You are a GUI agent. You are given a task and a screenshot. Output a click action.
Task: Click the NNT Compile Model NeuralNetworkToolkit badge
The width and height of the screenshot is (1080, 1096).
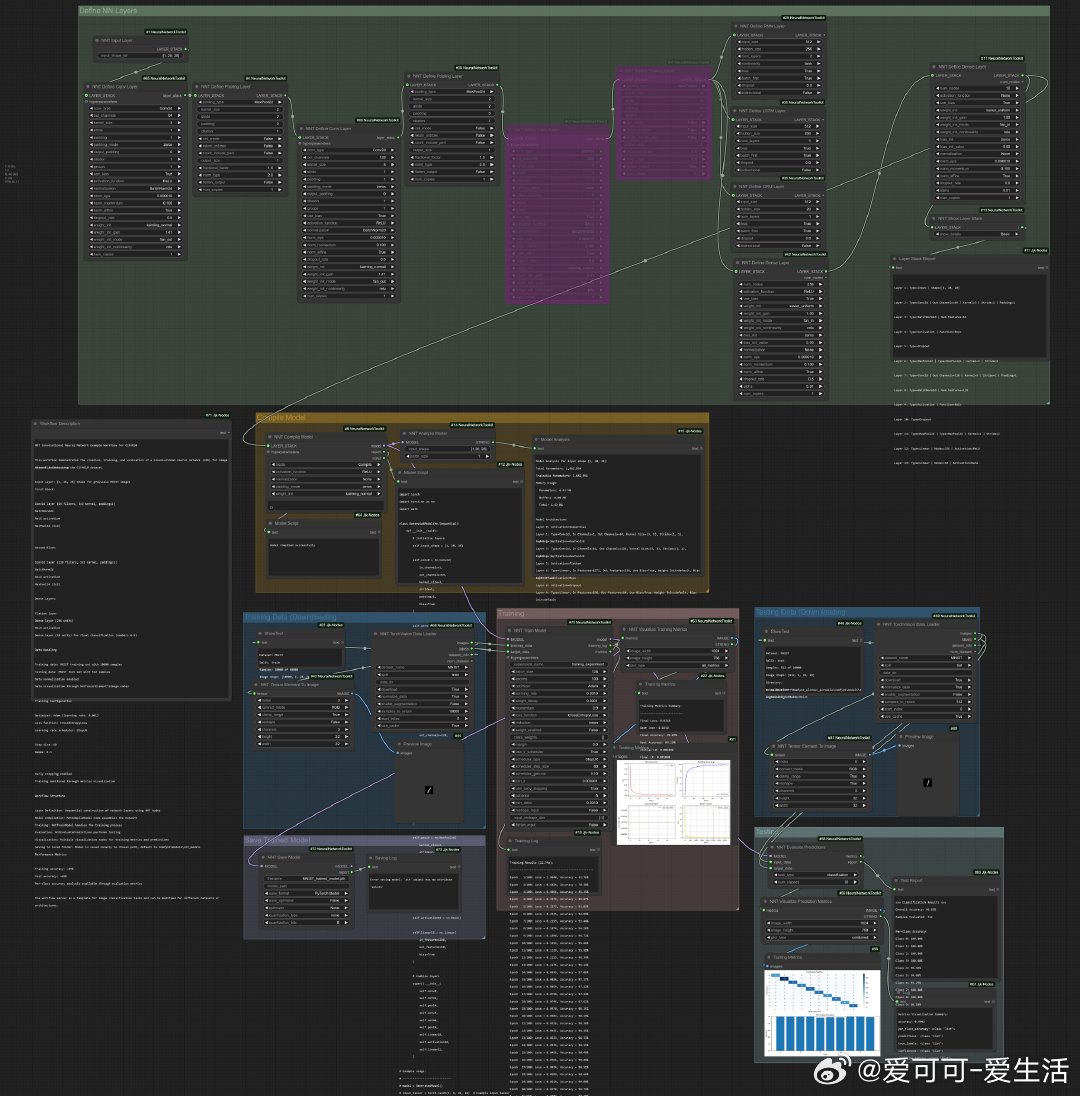click(x=363, y=428)
